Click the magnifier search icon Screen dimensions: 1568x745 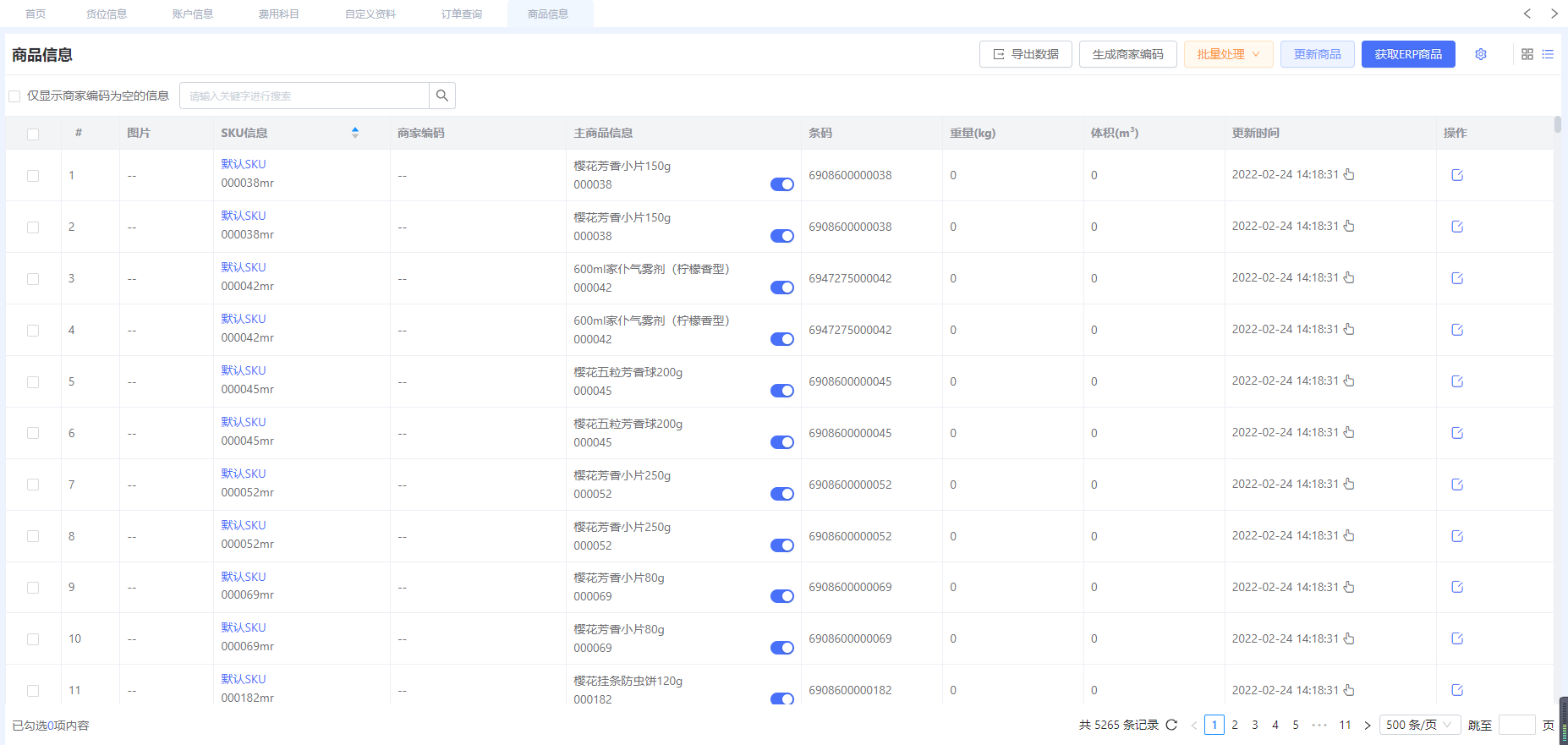point(442,96)
